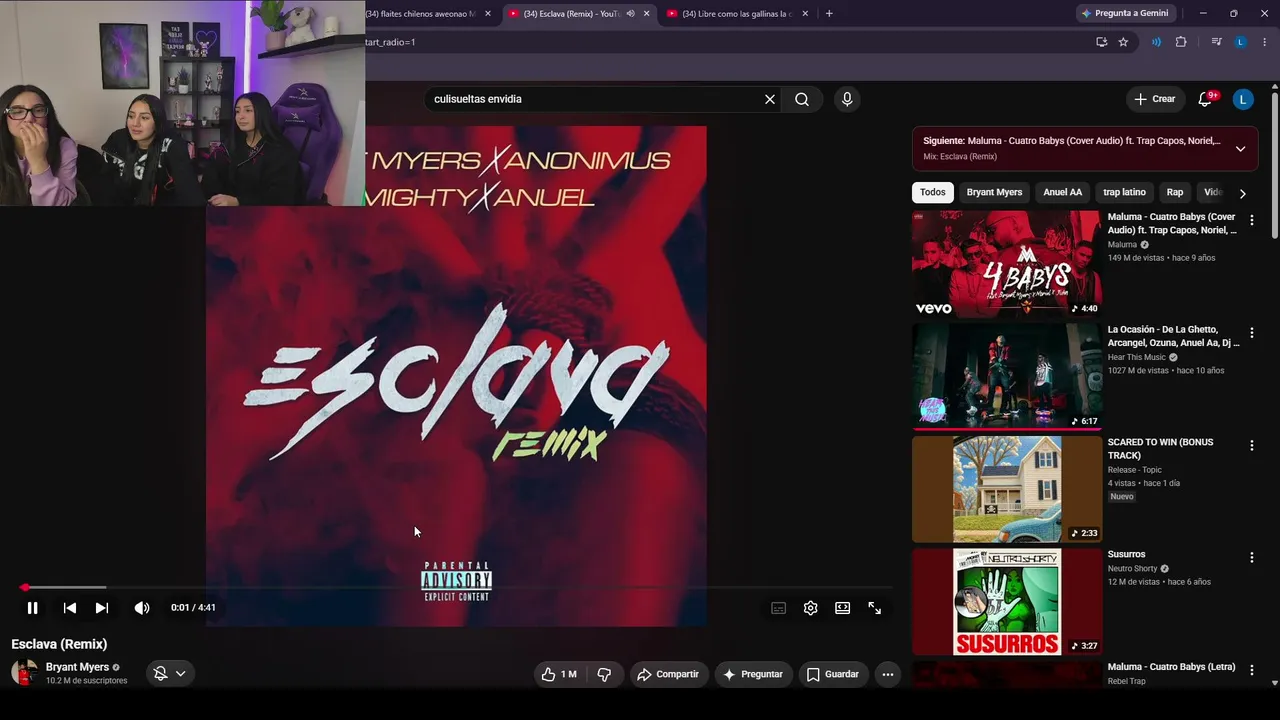Viewport: 1280px width, 720px height.
Task: Click the blue sound extension icon in toolbar
Action: pyautogui.click(x=1156, y=42)
